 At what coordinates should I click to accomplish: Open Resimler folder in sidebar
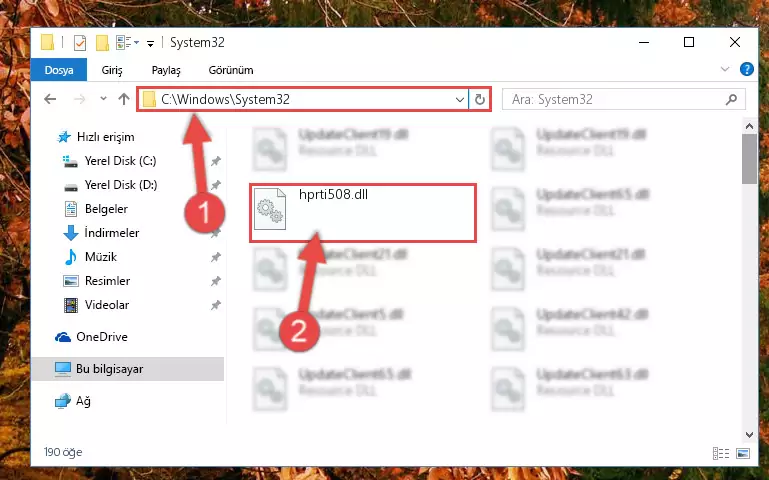pos(107,281)
